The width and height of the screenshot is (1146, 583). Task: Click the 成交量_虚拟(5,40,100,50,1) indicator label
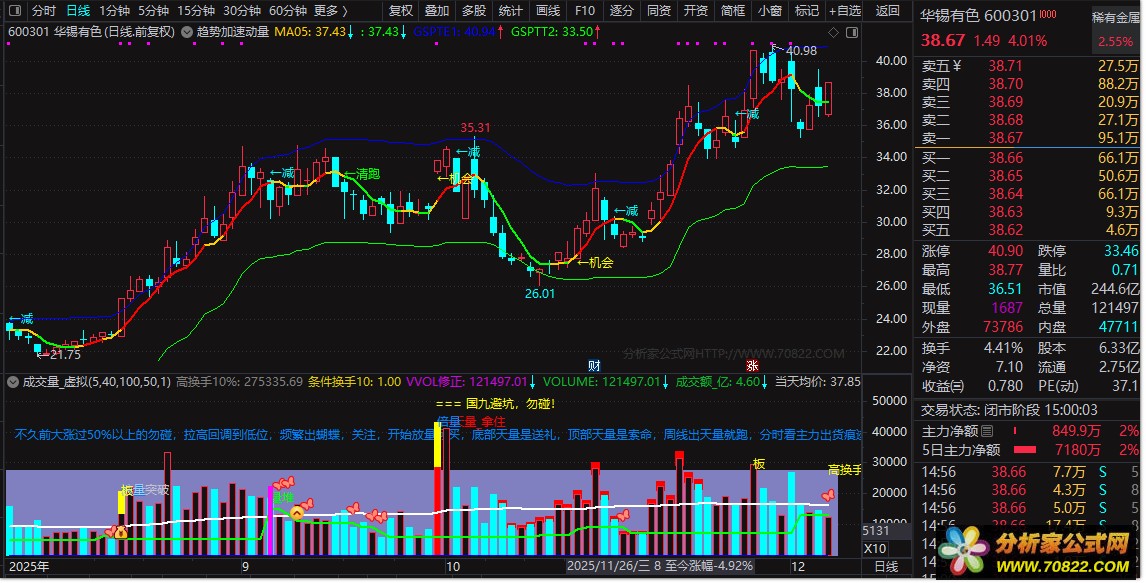click(x=96, y=381)
